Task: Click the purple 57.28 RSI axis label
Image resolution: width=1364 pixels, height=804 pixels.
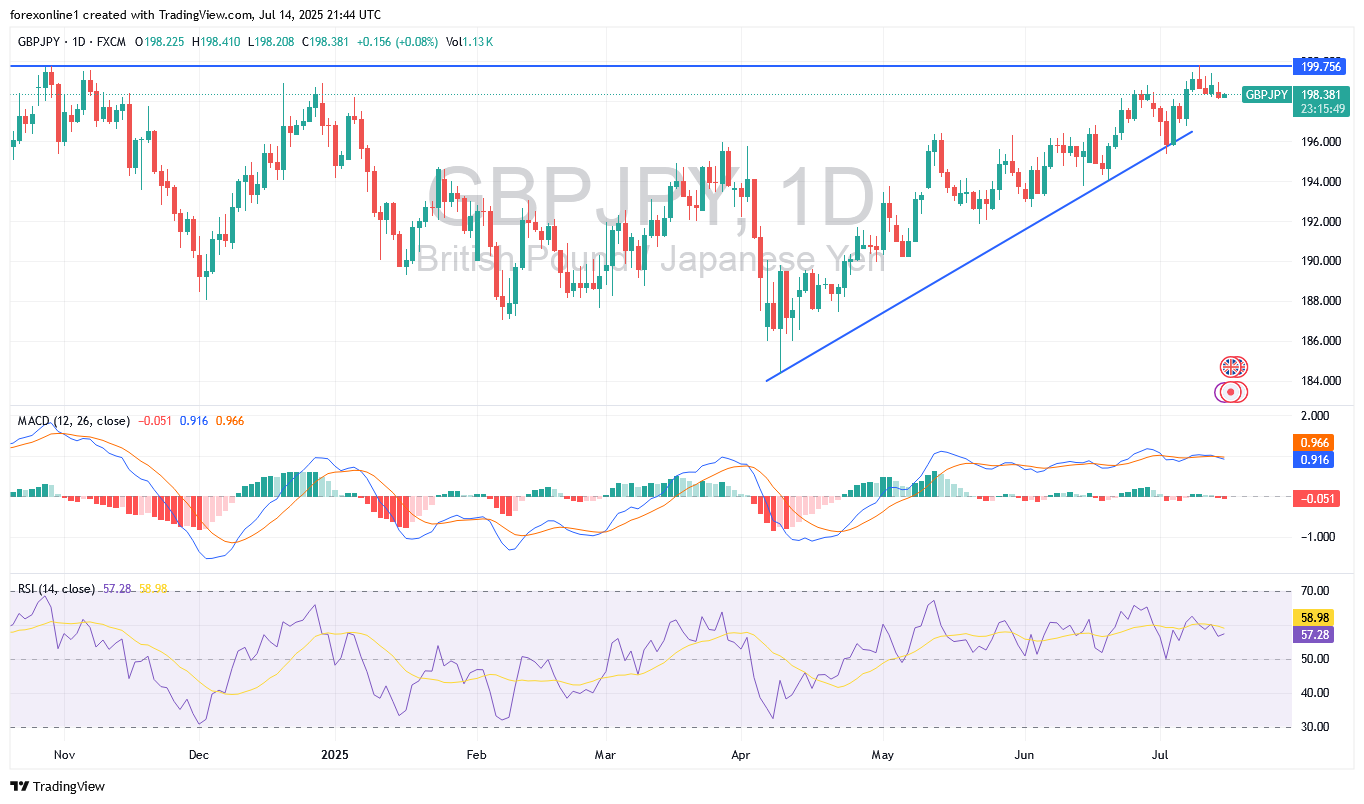Action: pyautogui.click(x=1314, y=635)
